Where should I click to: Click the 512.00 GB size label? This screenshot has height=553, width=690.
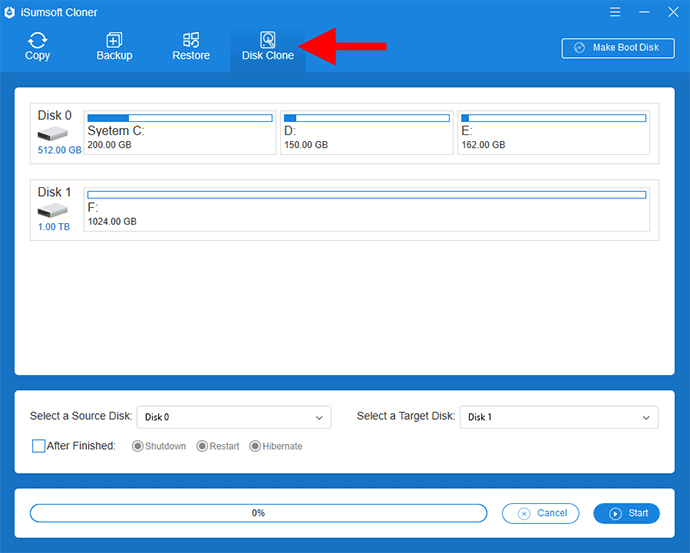pyautogui.click(x=59, y=150)
